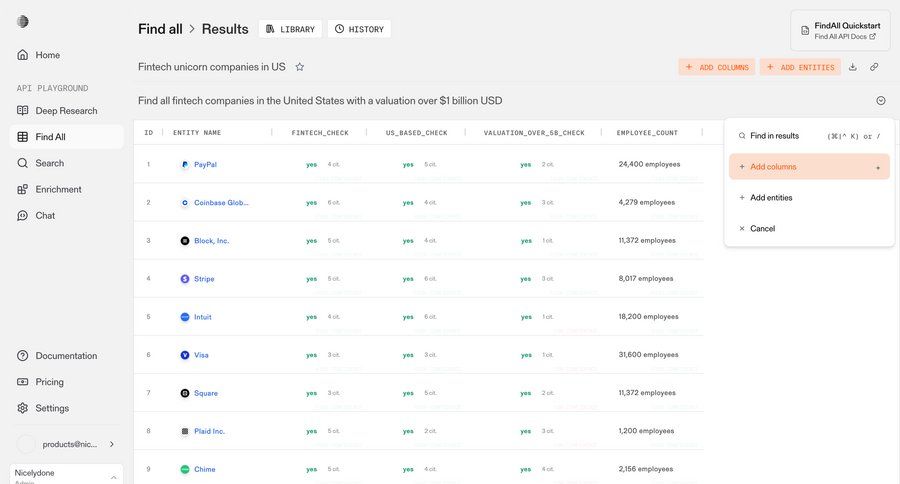This screenshot has height=484, width=900.
Task: Choose Add entities from the dropdown menu
Action: (x=771, y=198)
